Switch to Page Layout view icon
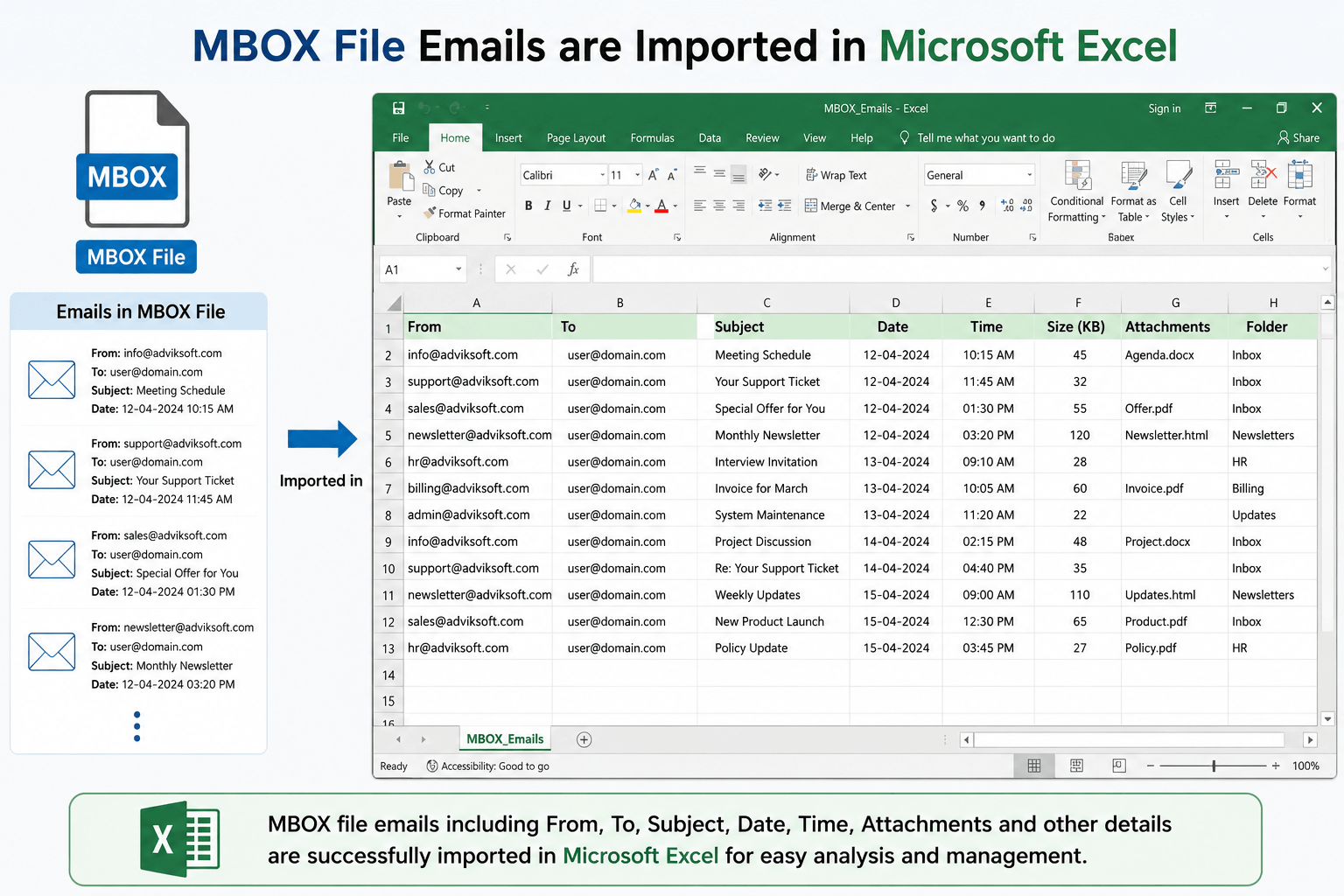Image resolution: width=1344 pixels, height=896 pixels. pos(1077,766)
